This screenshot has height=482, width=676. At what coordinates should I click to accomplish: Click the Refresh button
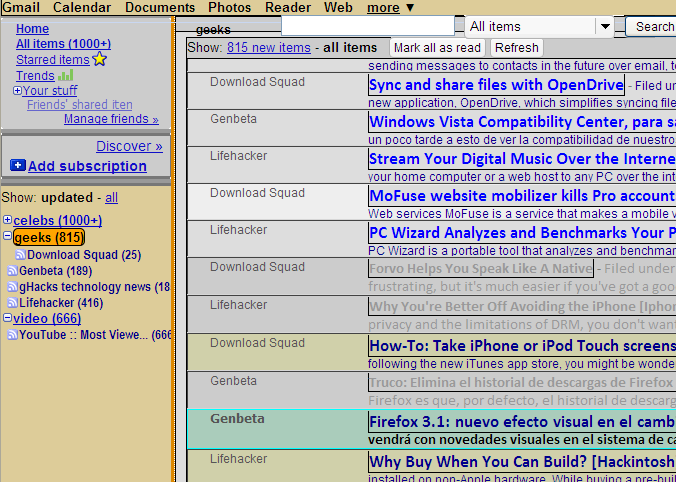point(516,47)
